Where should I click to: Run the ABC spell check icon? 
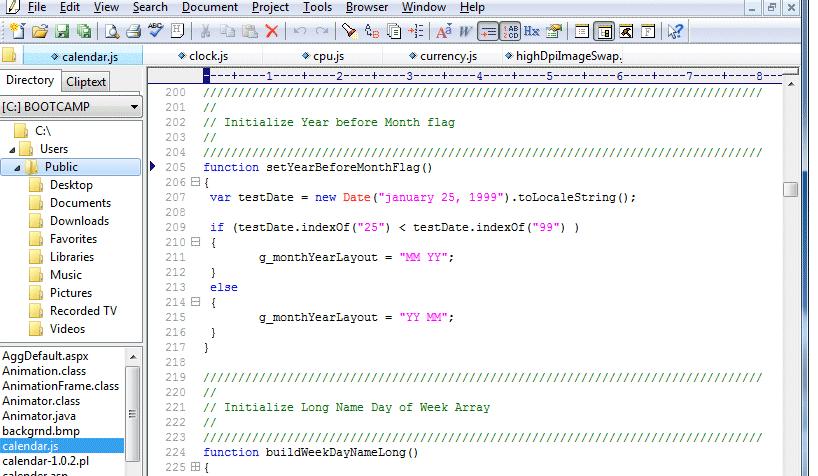pos(155,31)
